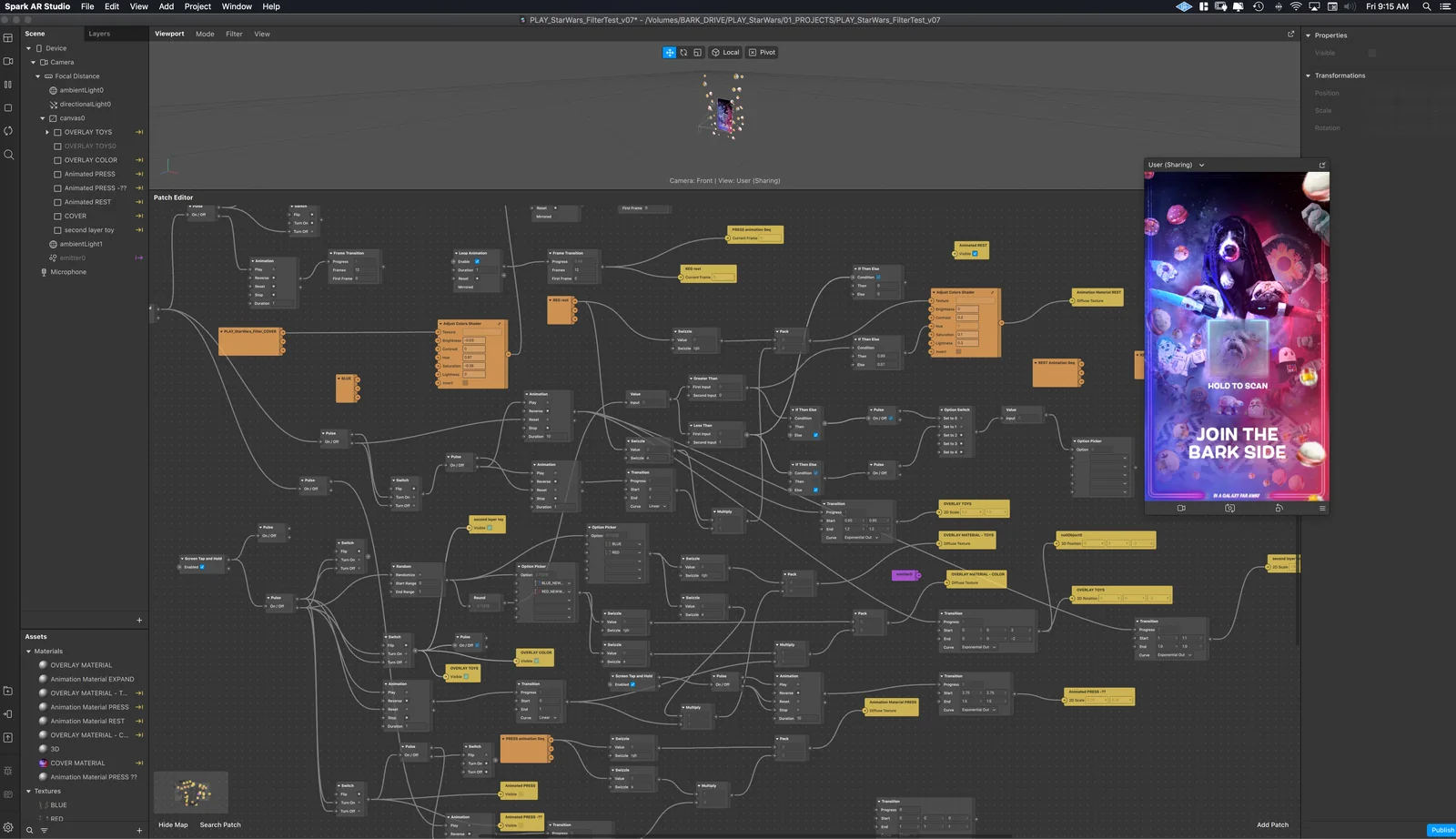
Task: Click the Publish button
Action: tap(1441, 830)
